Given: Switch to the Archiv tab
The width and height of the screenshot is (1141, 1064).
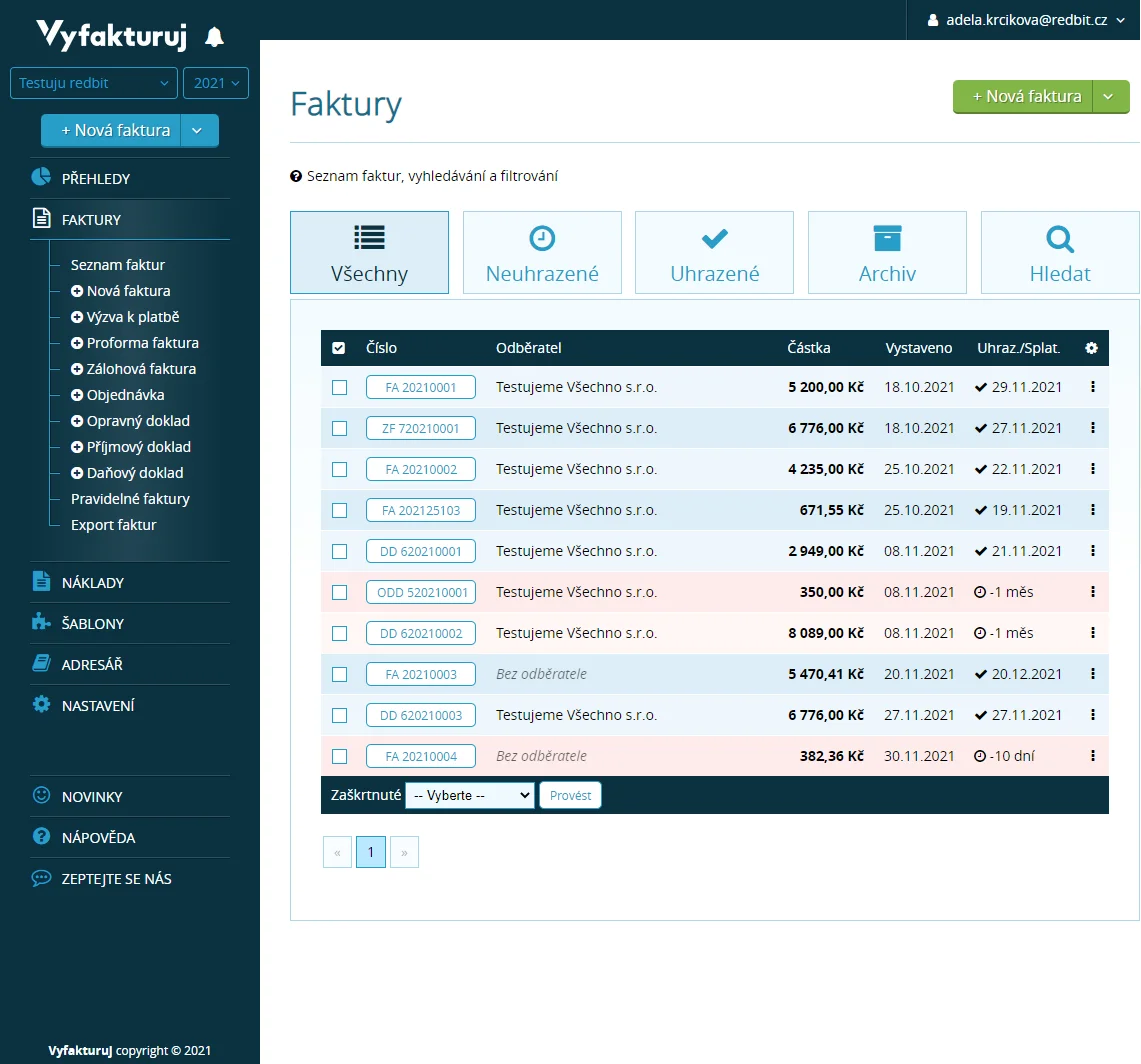Looking at the screenshot, I should [887, 252].
